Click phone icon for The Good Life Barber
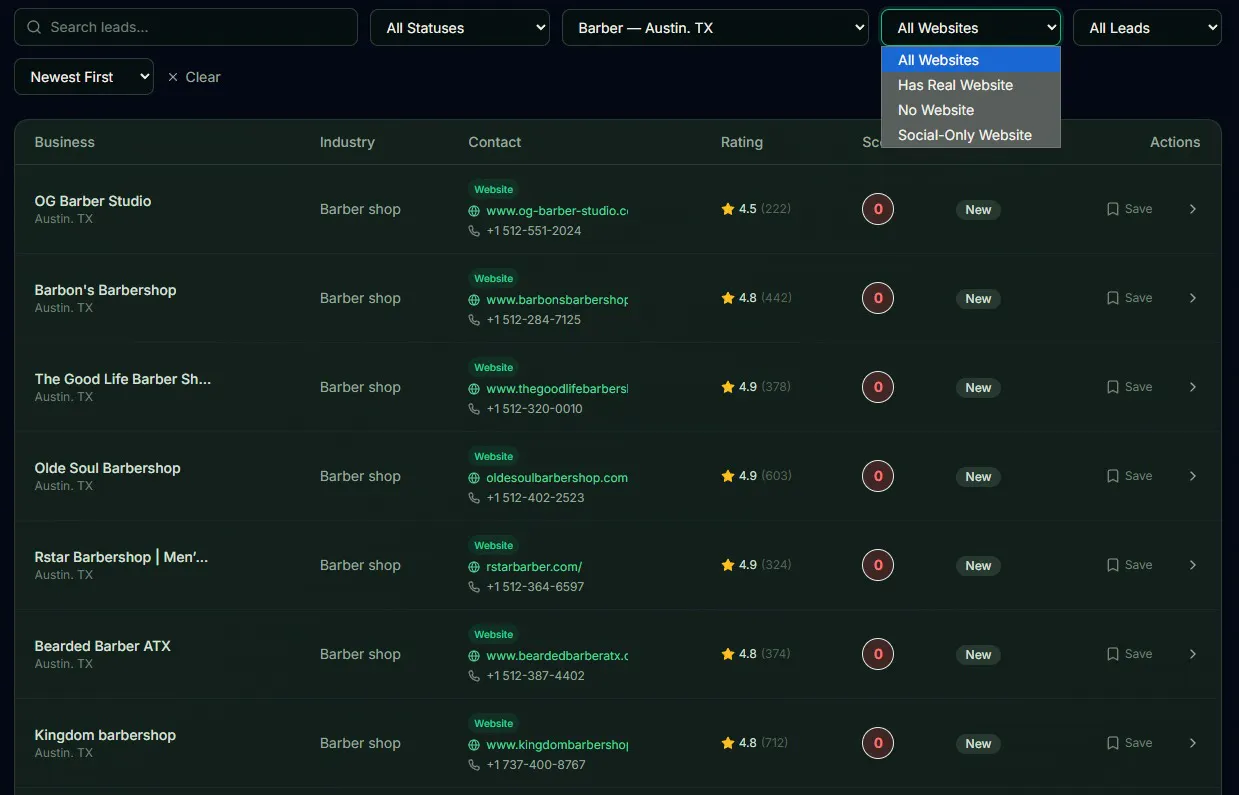The height and width of the screenshot is (795, 1239). pyautogui.click(x=474, y=409)
